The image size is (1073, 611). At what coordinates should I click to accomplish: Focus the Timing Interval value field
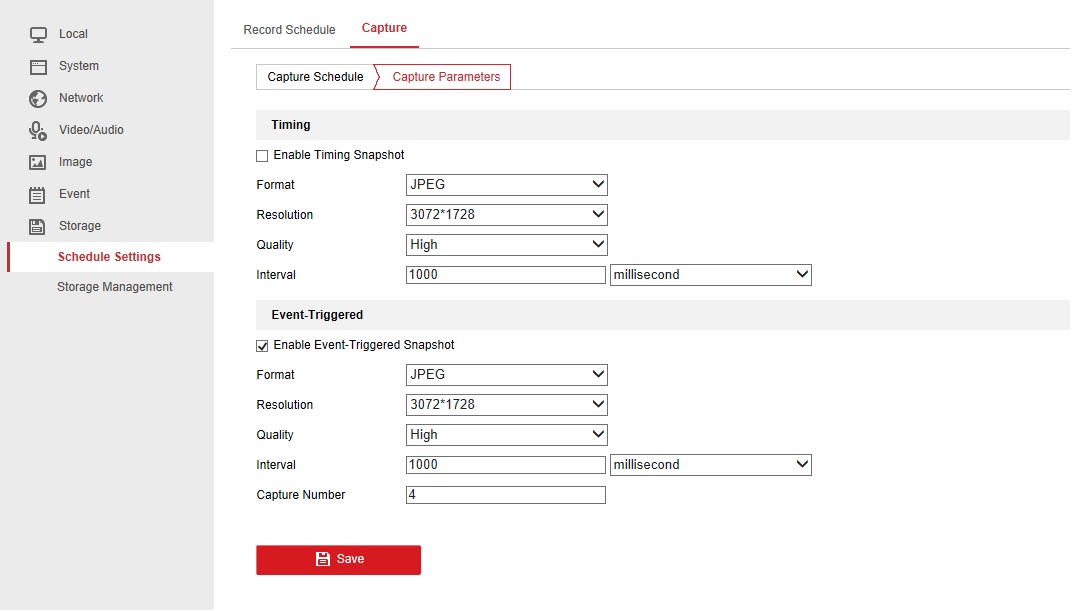pyautogui.click(x=505, y=275)
